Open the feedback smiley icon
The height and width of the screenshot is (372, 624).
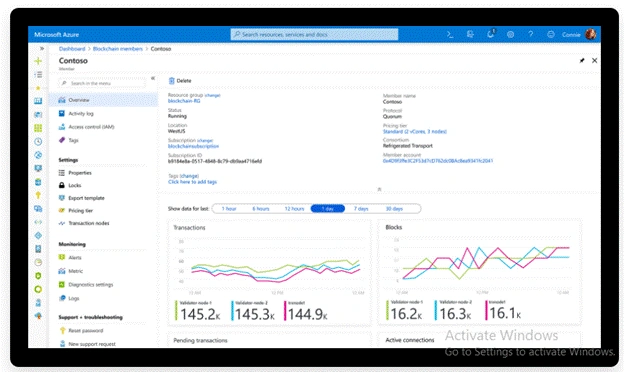551,35
